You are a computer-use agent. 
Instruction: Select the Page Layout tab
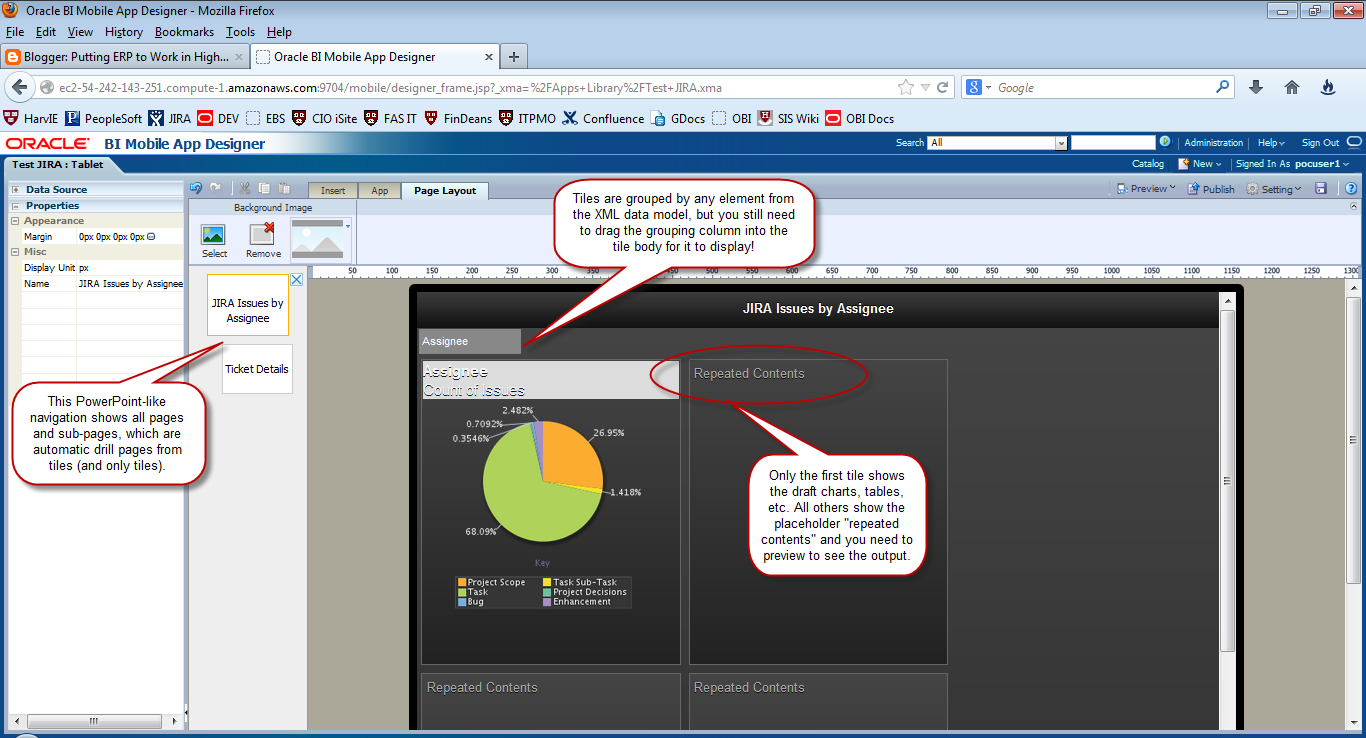pyautogui.click(x=445, y=190)
